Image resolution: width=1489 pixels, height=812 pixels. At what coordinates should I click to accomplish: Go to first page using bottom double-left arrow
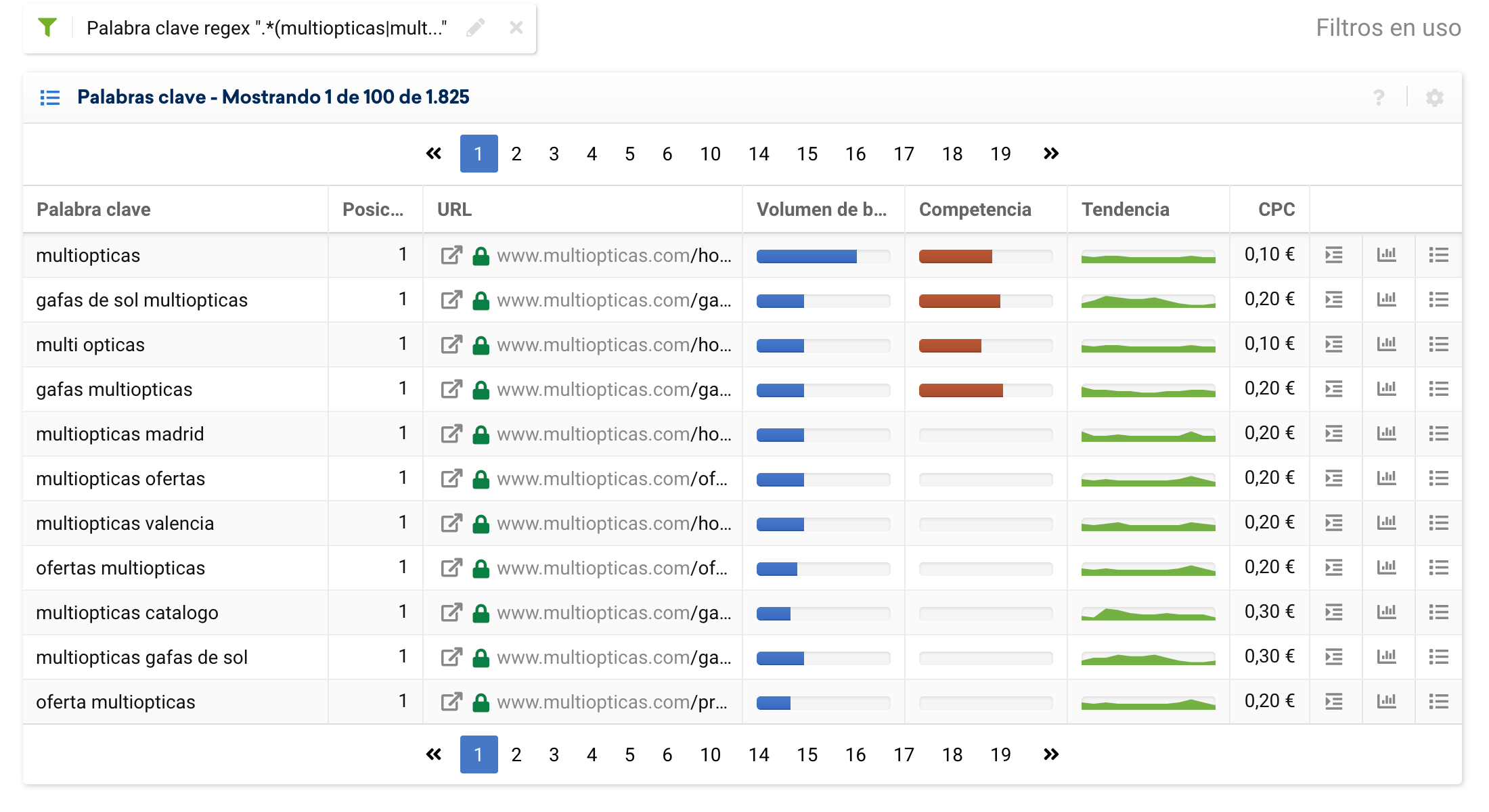coord(434,754)
